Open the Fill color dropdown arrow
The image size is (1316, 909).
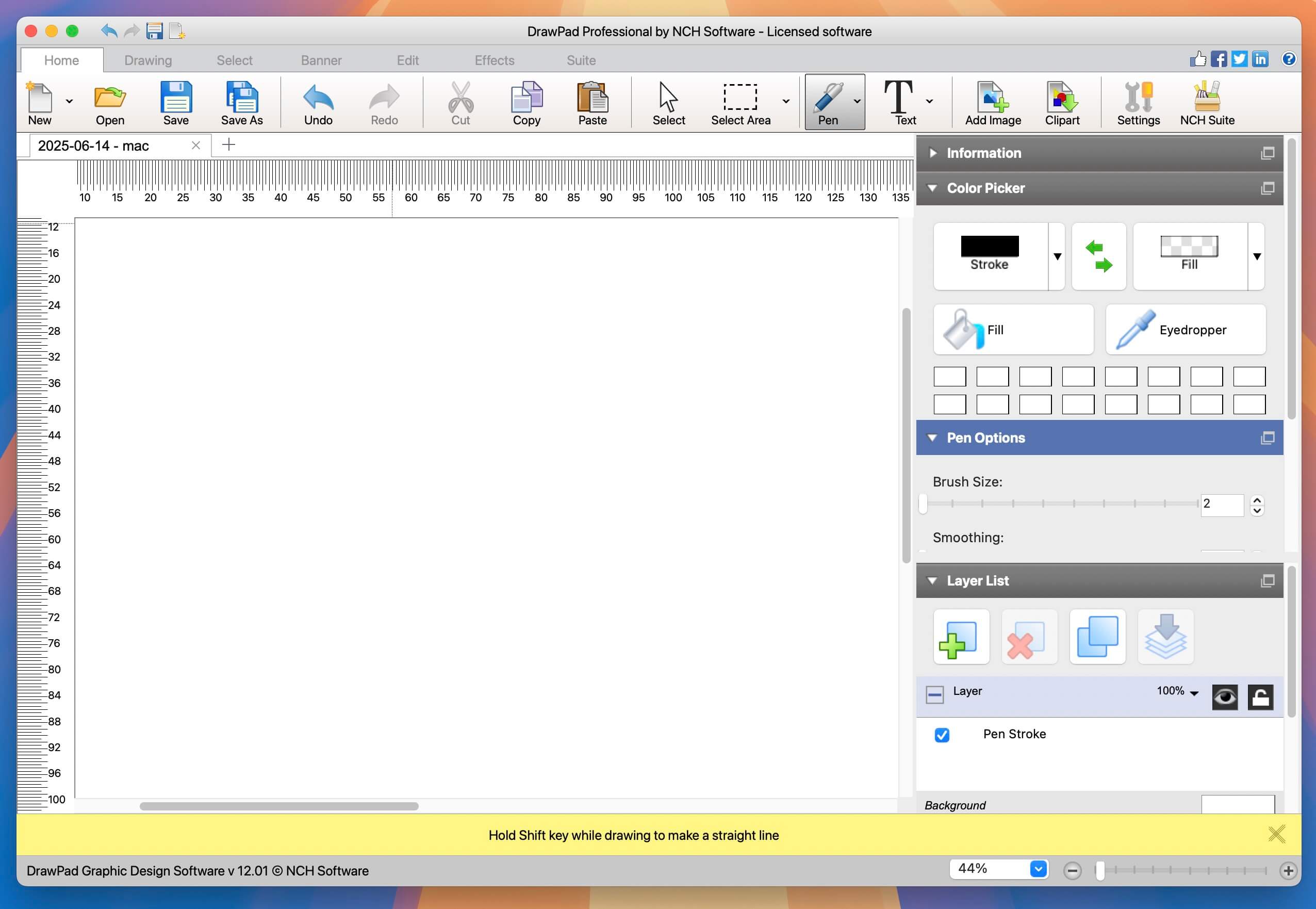[x=1257, y=256]
